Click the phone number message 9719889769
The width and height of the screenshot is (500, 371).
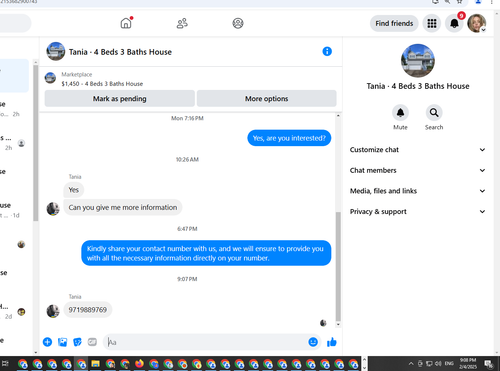88,310
